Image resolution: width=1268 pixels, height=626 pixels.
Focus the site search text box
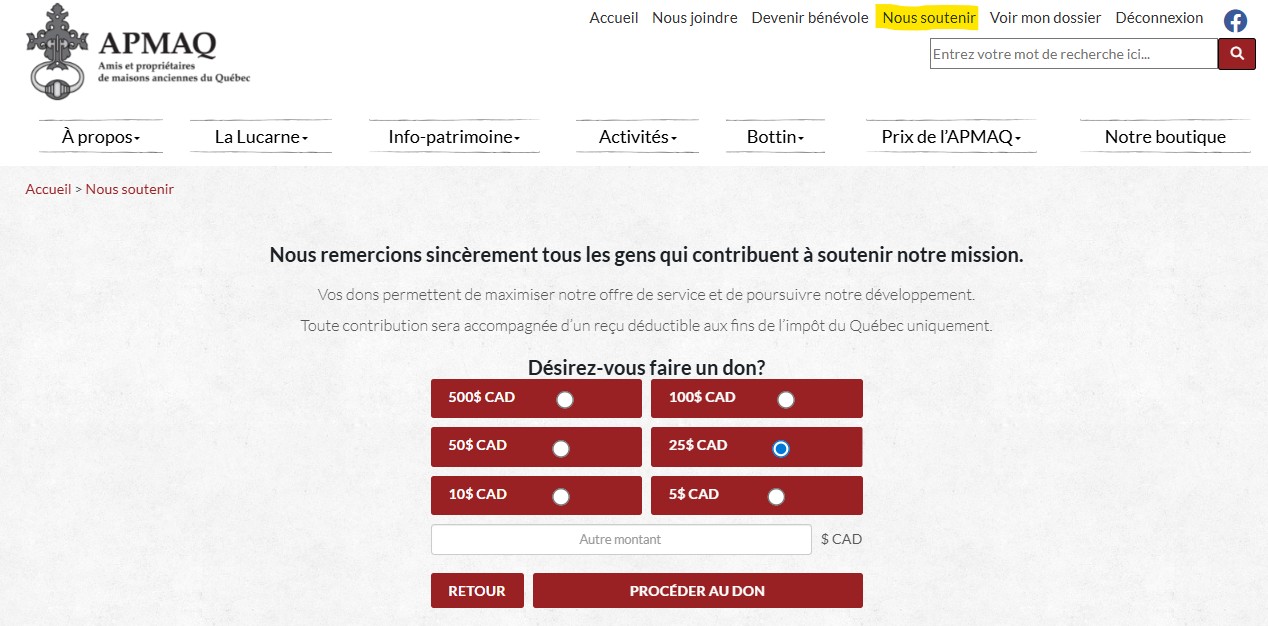[x=1073, y=54]
